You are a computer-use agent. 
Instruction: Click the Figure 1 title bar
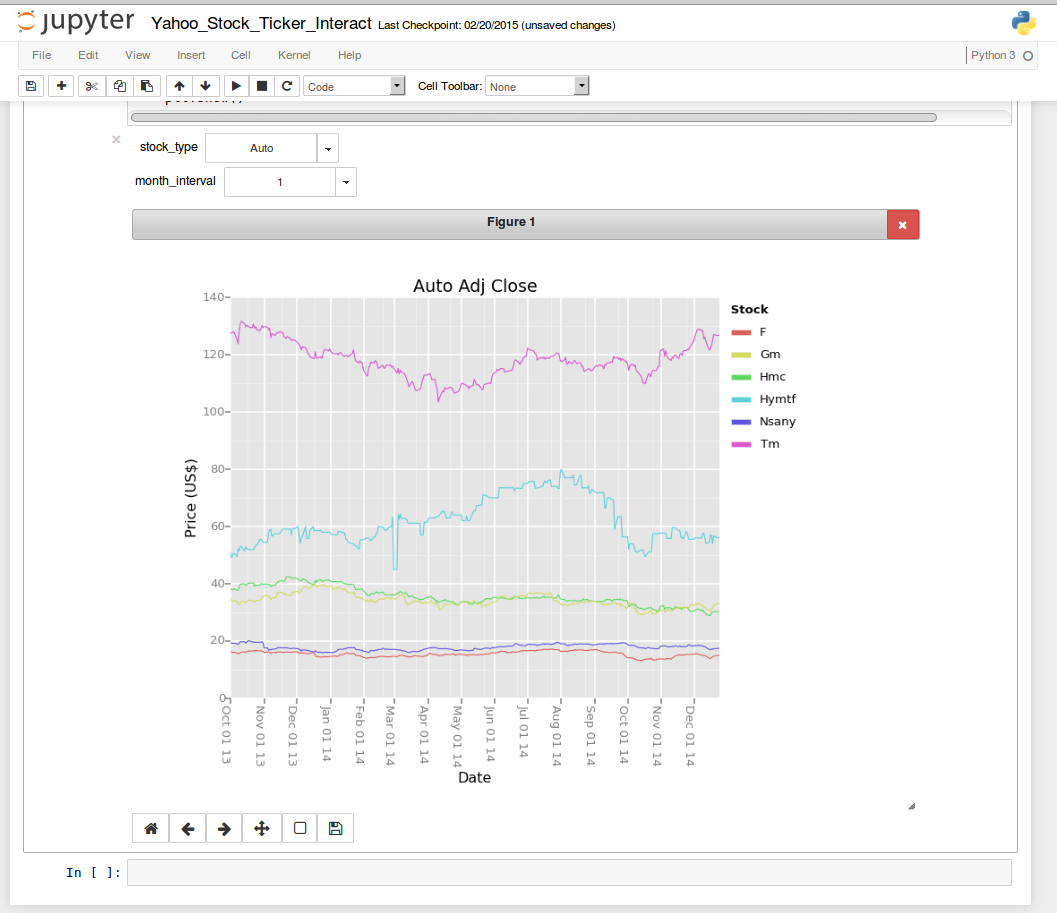[x=510, y=225]
